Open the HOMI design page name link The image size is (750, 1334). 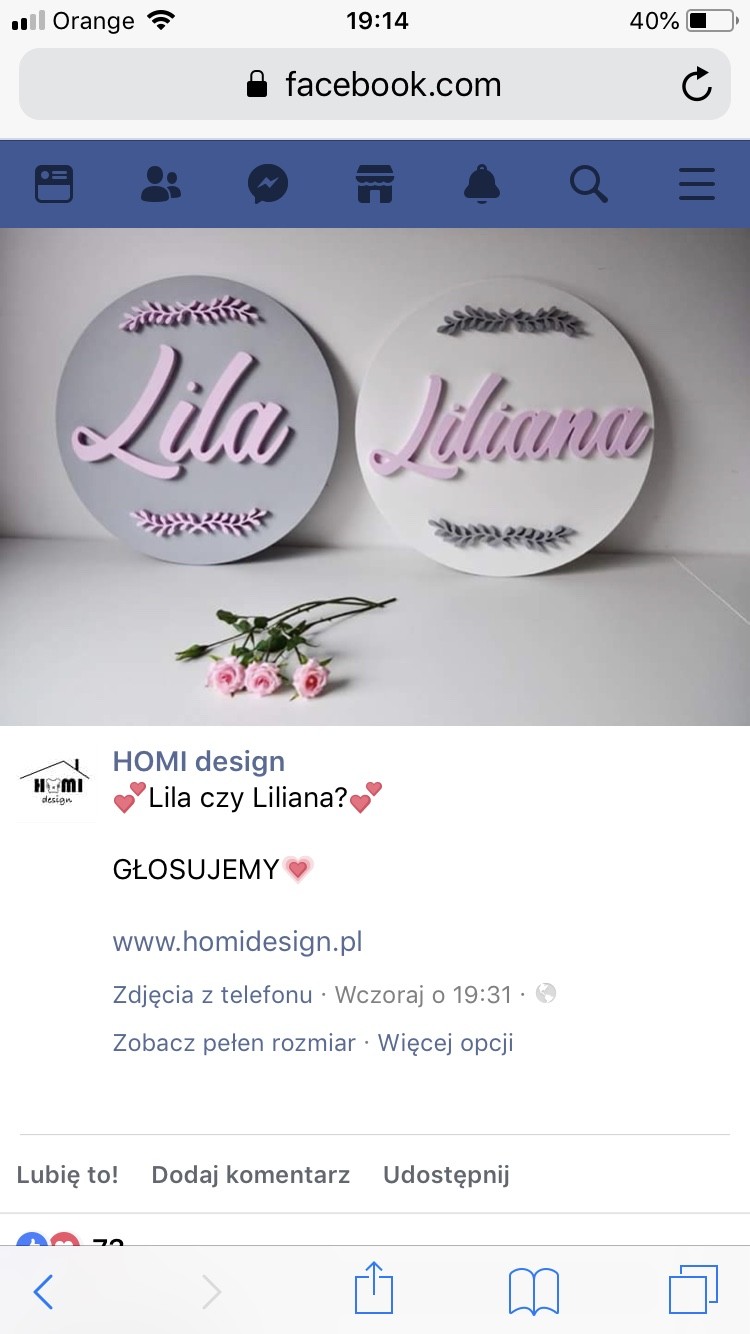[199, 761]
